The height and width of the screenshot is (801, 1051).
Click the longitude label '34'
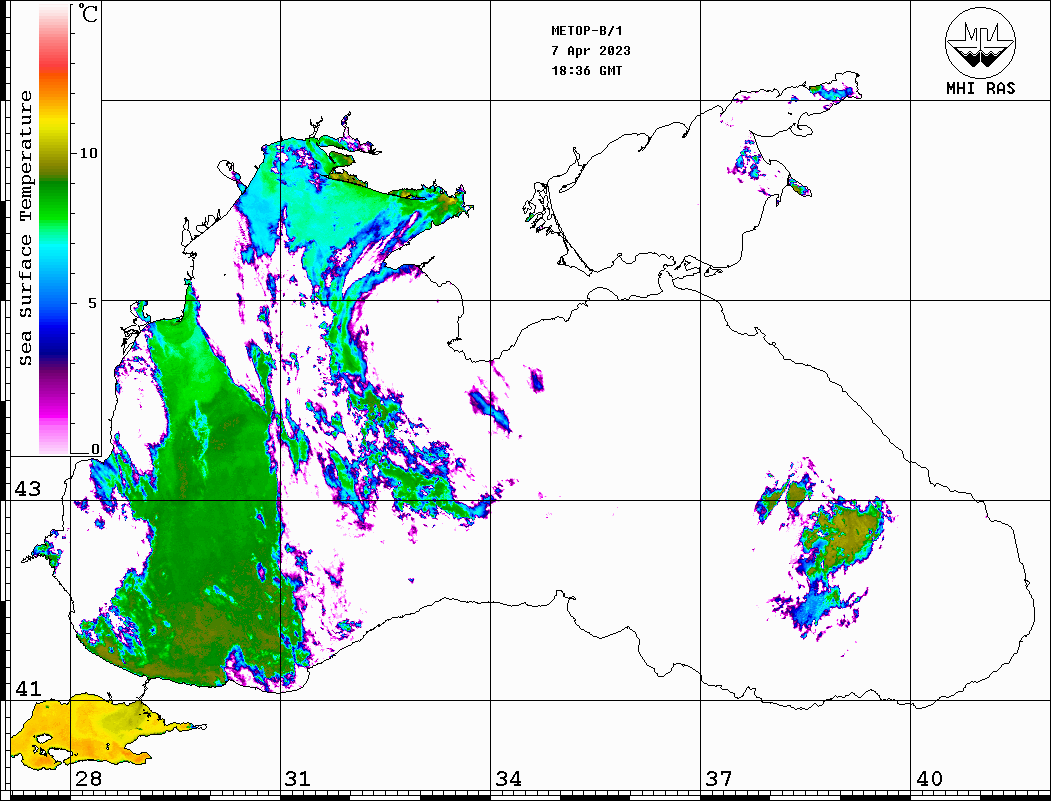pyautogui.click(x=509, y=778)
